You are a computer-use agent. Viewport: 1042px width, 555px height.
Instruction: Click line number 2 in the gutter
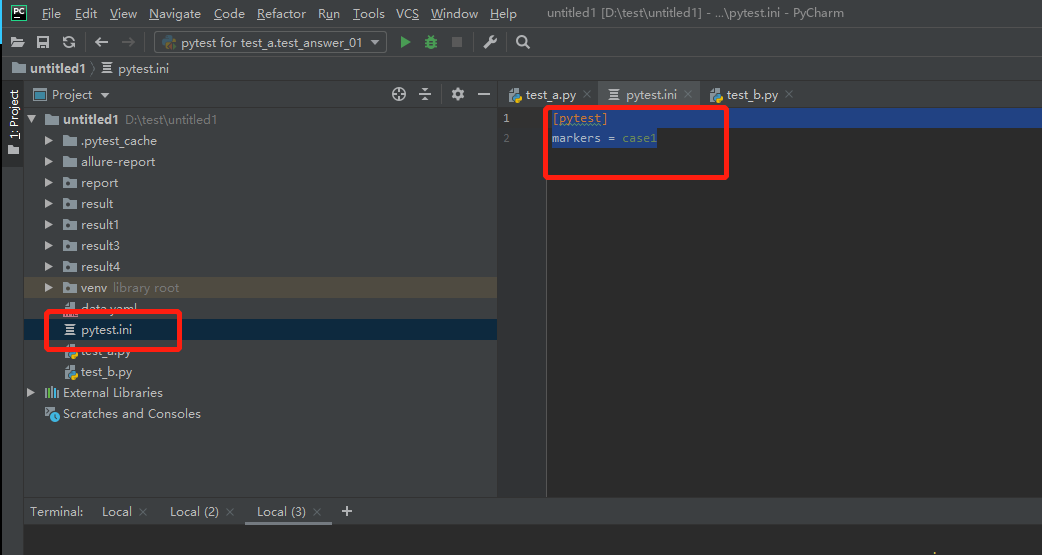click(506, 138)
